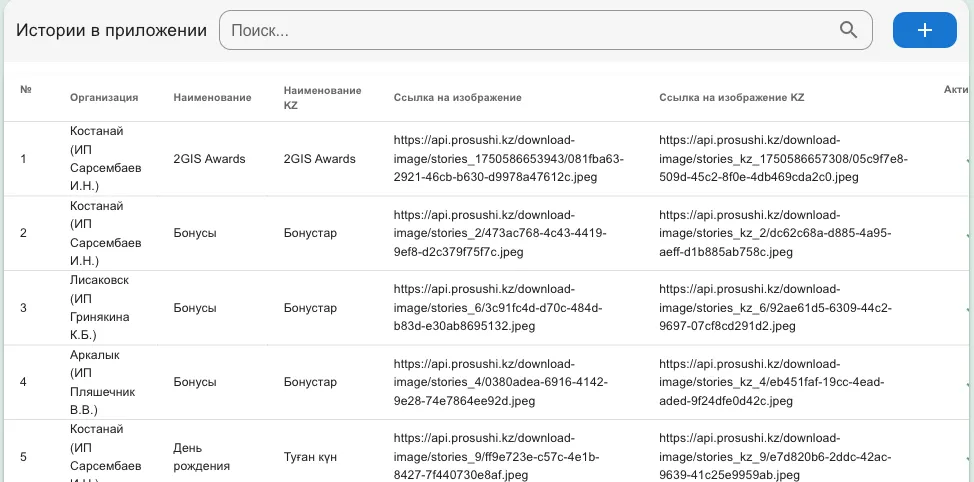Click image link containing stories_1750586653943

[x=509, y=159]
